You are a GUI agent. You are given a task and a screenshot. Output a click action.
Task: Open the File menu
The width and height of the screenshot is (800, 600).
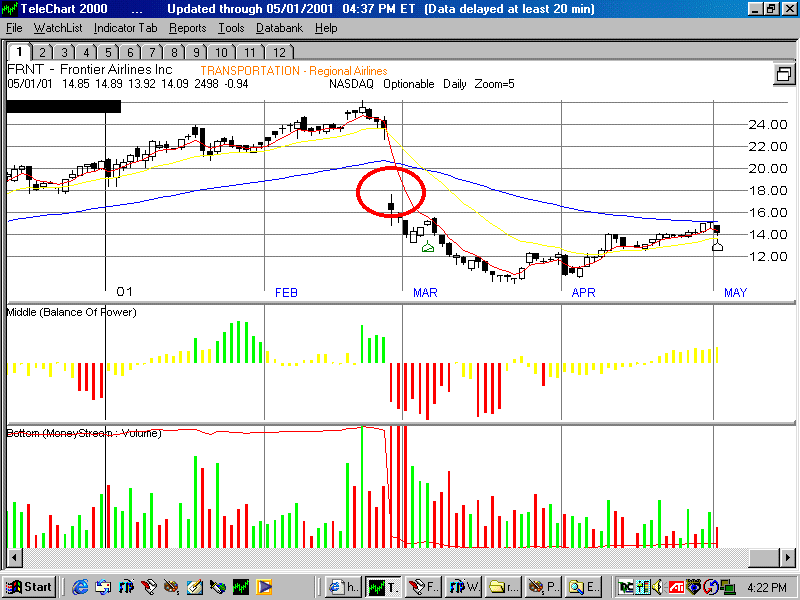14,28
